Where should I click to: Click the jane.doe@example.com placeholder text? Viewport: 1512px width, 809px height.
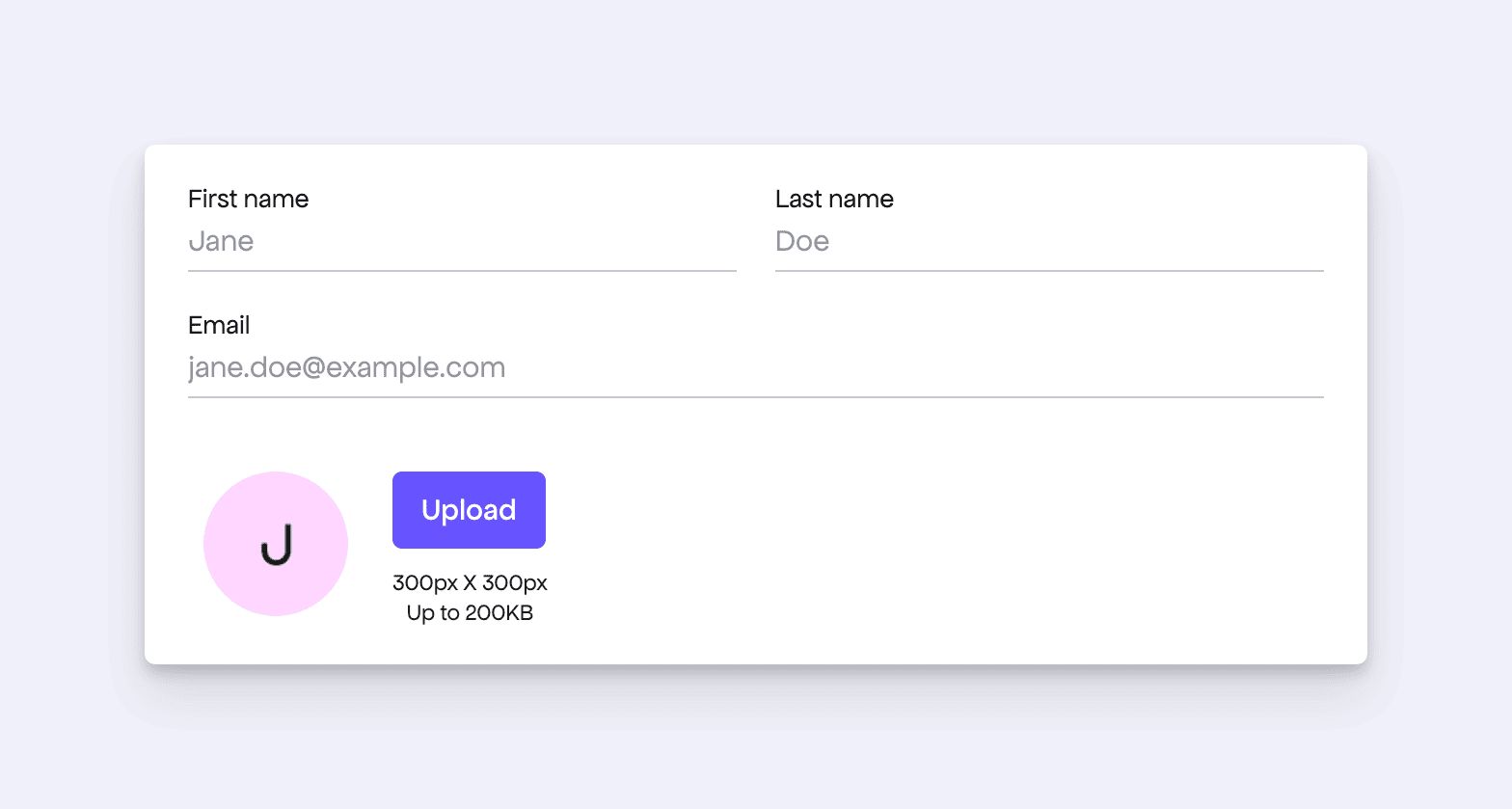click(346, 368)
